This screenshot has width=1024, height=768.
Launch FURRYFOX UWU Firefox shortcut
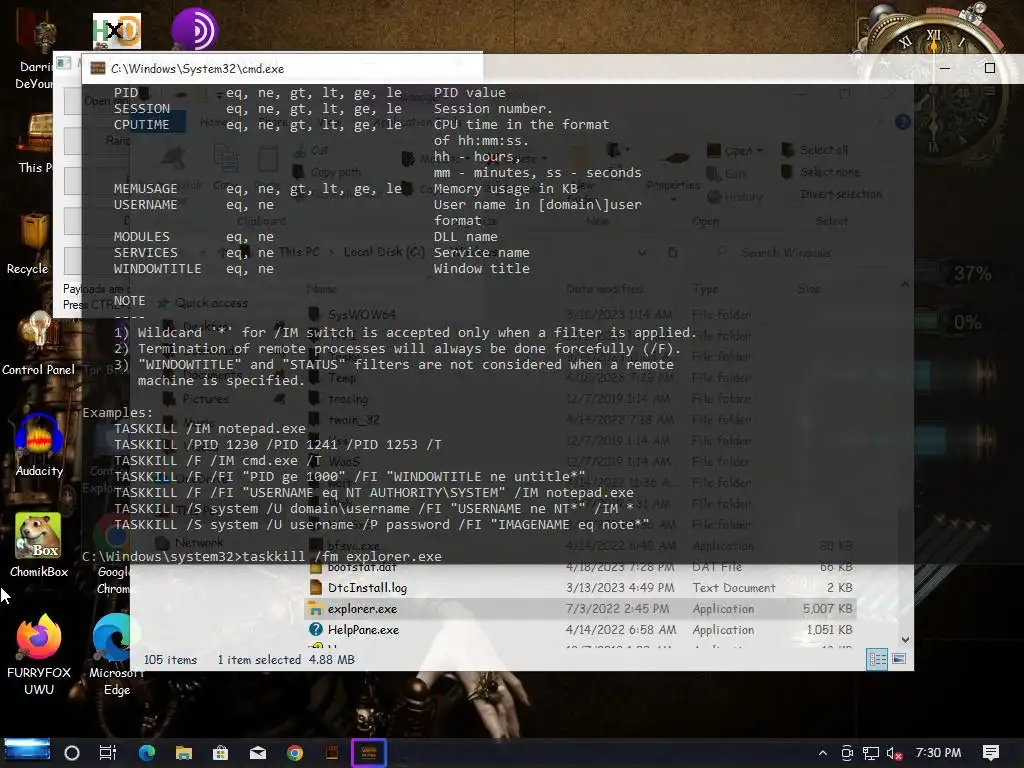tap(39, 655)
